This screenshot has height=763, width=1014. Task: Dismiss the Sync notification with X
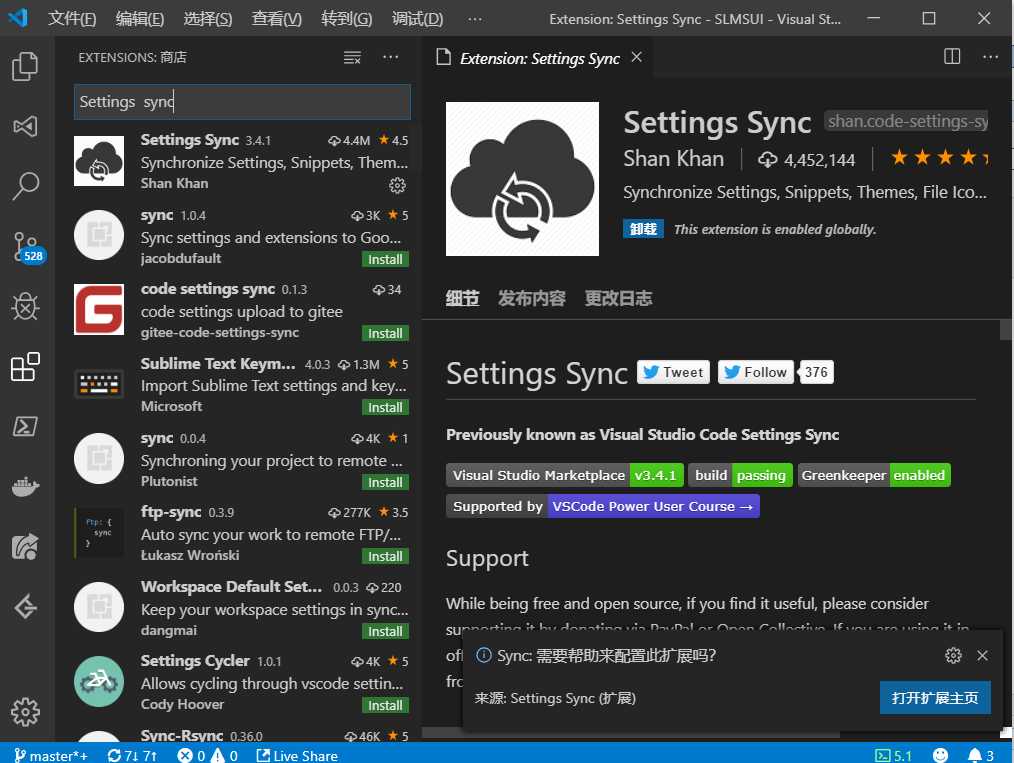point(982,655)
